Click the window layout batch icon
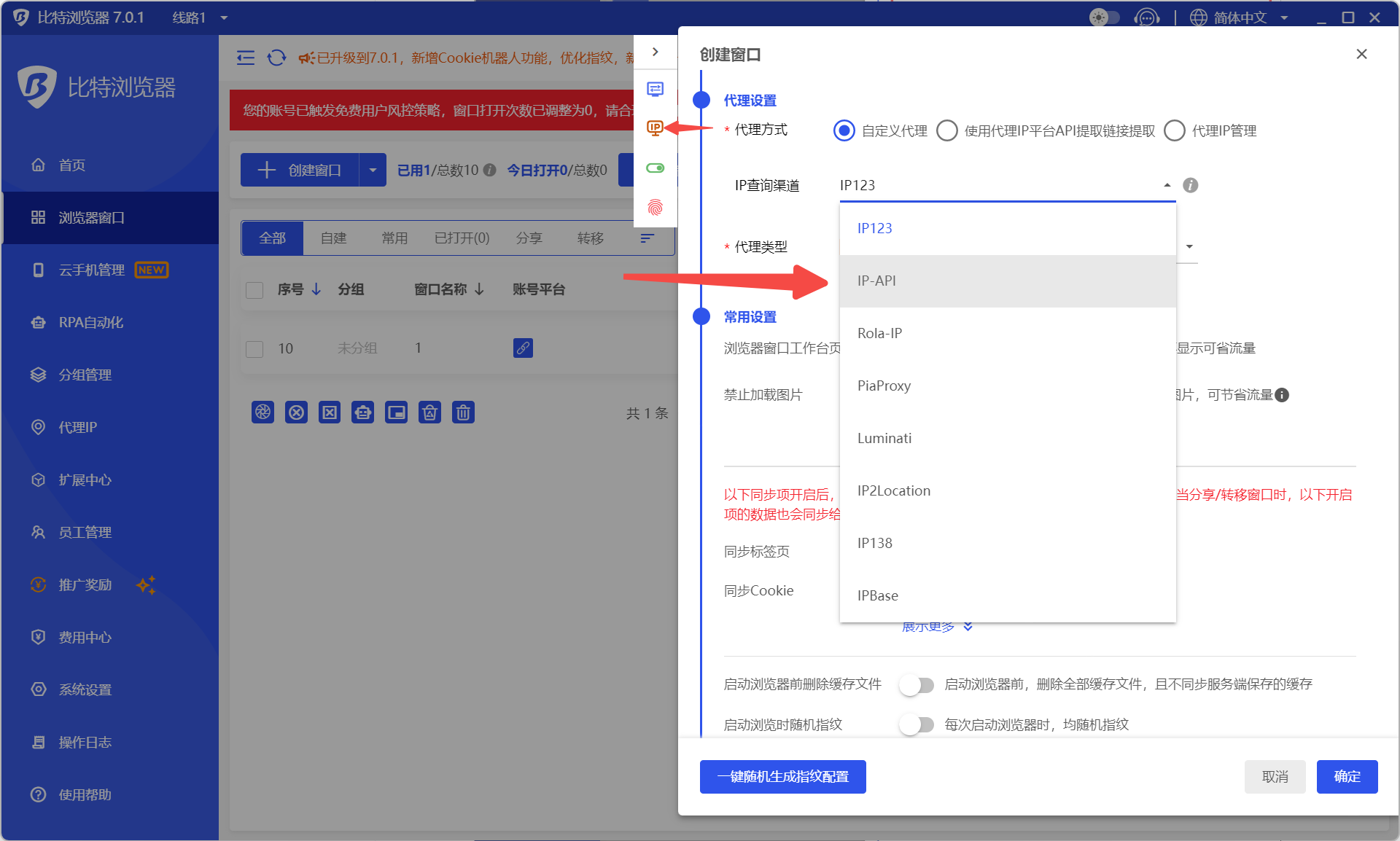The image size is (1400, 841). pos(396,412)
